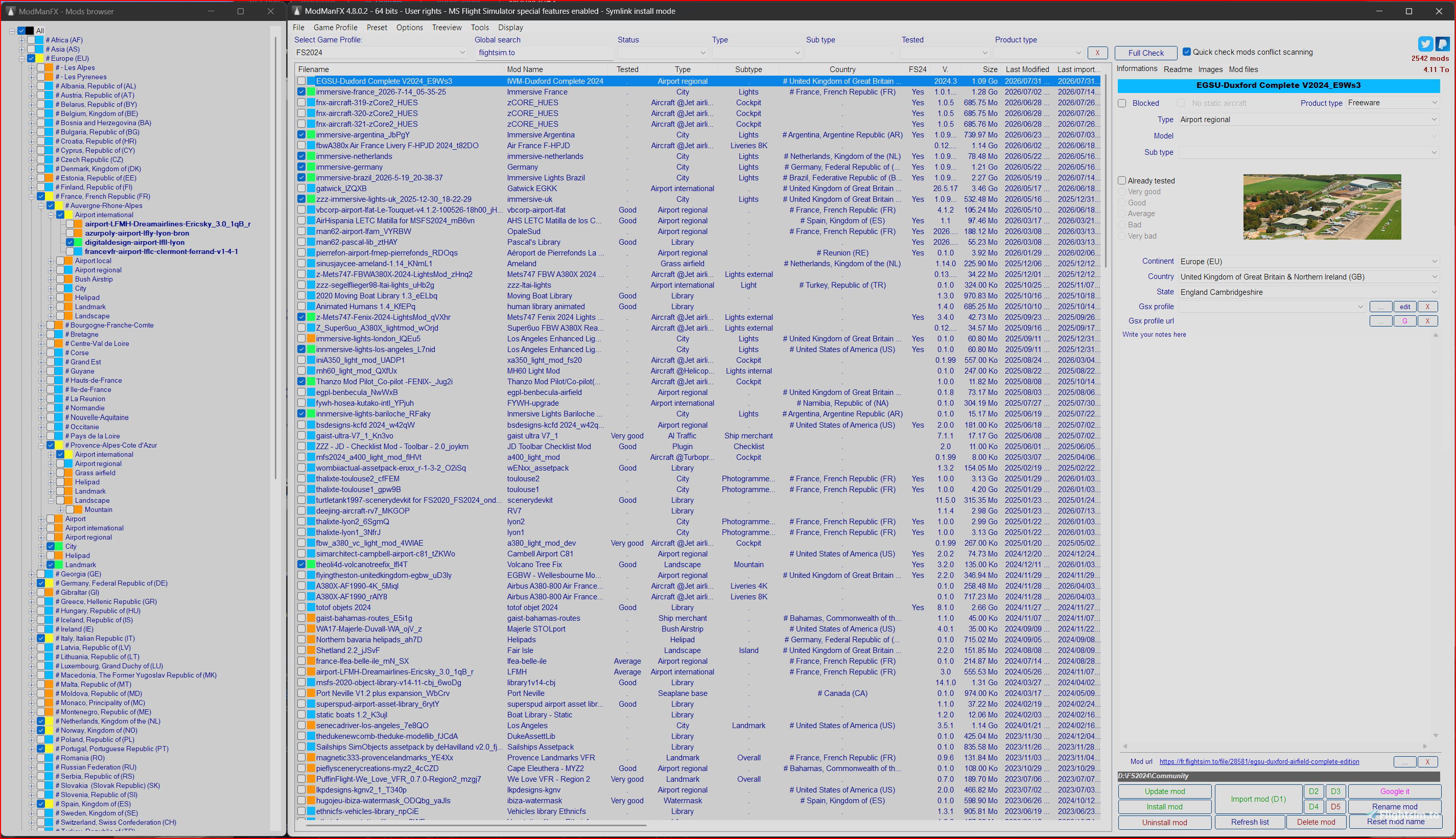This screenshot has width=1456, height=839.
Task: Click the Delete mod button
Action: coord(1316,822)
